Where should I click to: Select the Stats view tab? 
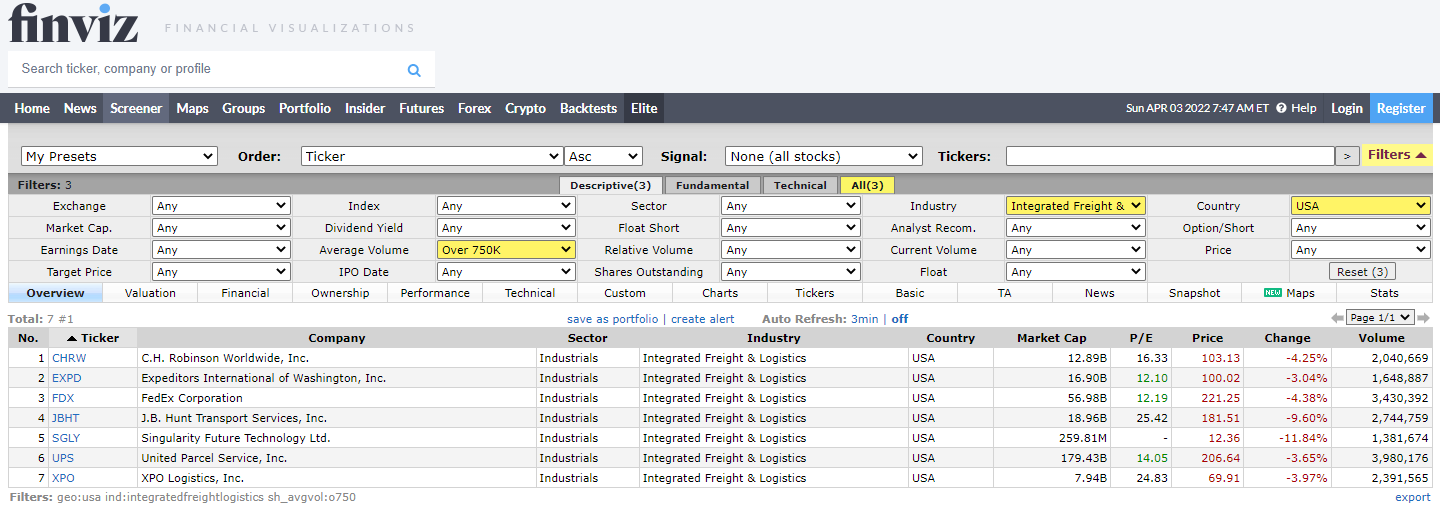click(x=1384, y=293)
